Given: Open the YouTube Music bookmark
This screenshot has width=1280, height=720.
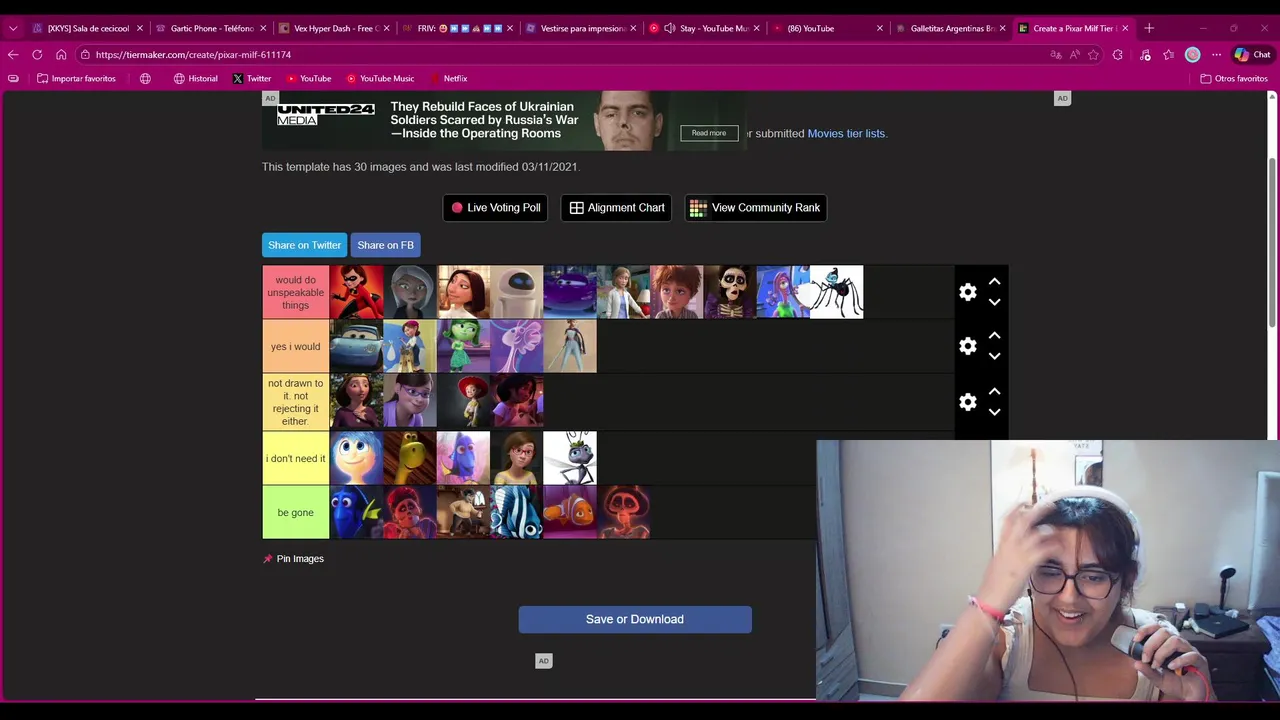Looking at the screenshot, I should (x=380, y=78).
